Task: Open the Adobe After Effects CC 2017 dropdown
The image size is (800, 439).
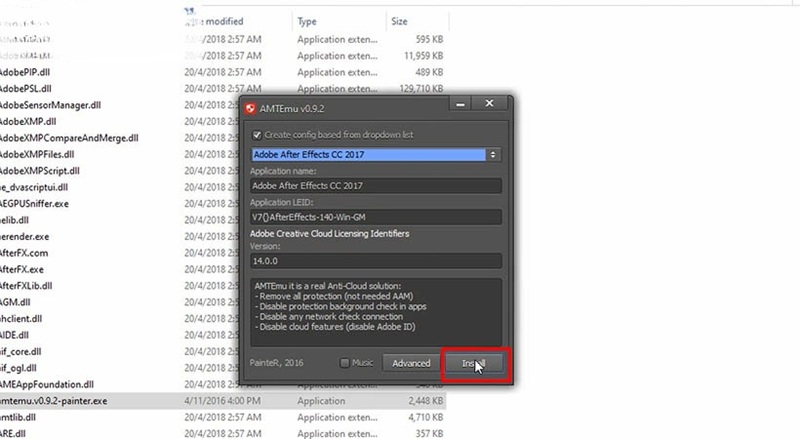Action: [376, 155]
